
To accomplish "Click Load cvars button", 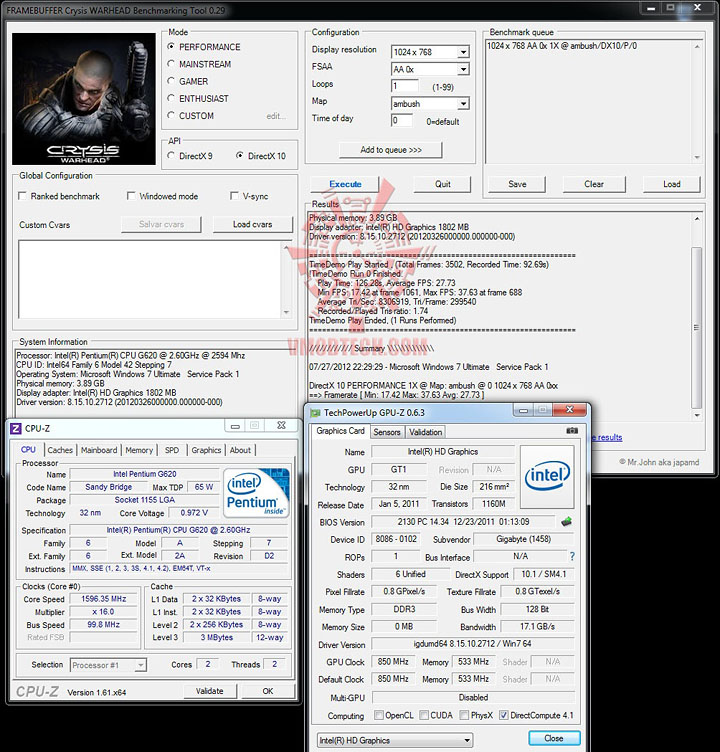I will (x=252, y=224).
